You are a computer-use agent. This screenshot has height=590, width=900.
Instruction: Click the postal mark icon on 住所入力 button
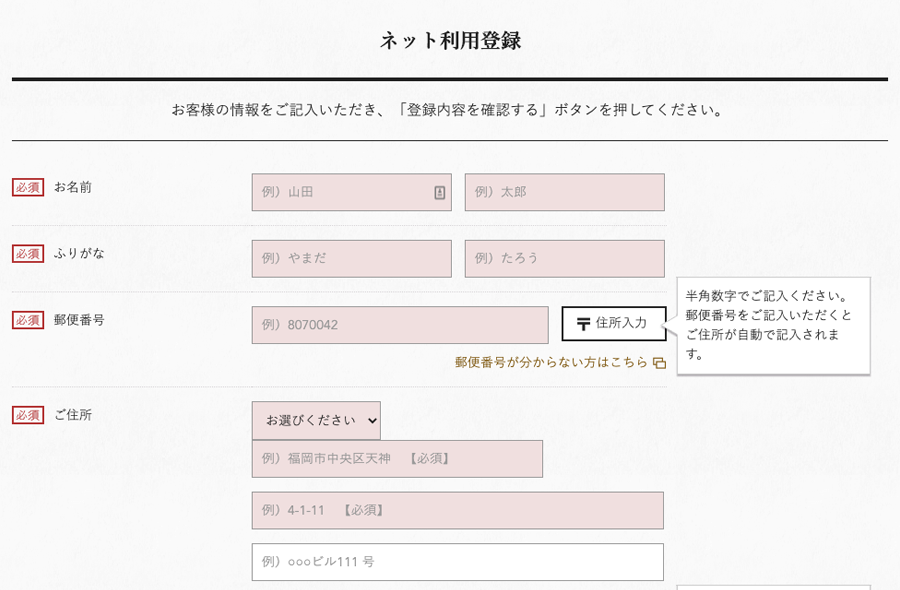(583, 324)
